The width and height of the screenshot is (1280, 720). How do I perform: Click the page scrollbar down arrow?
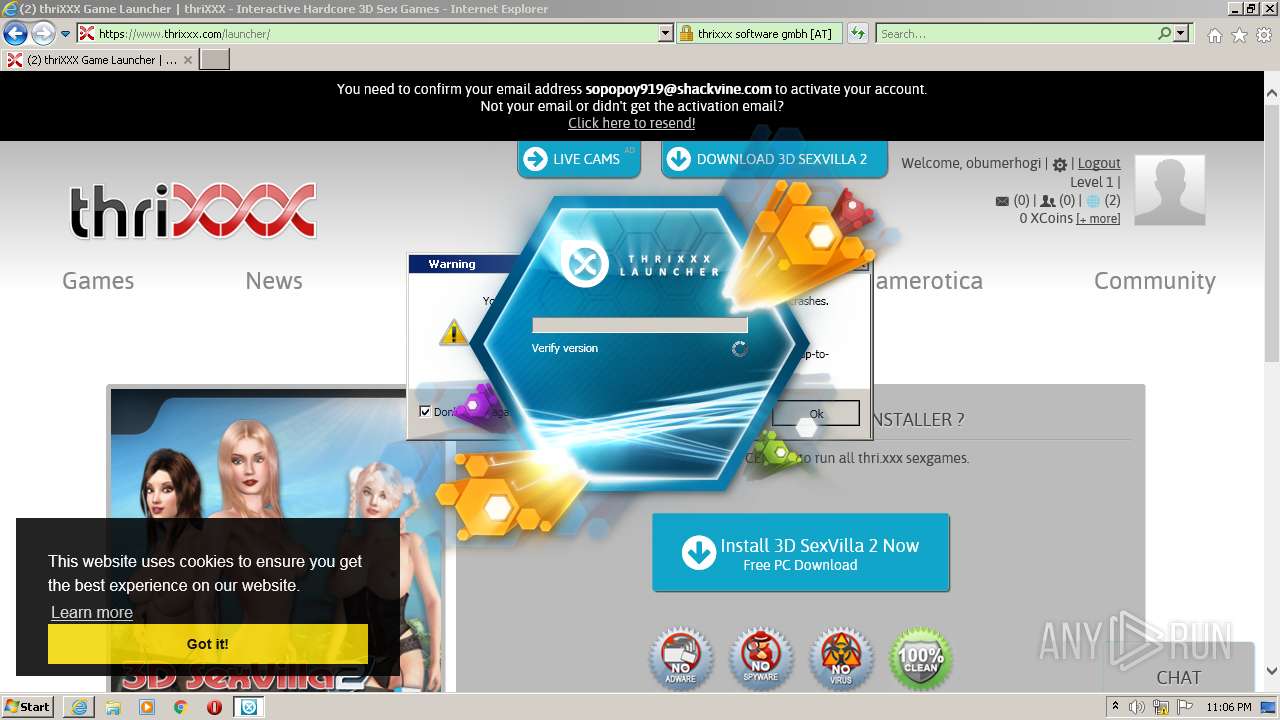[1271, 671]
